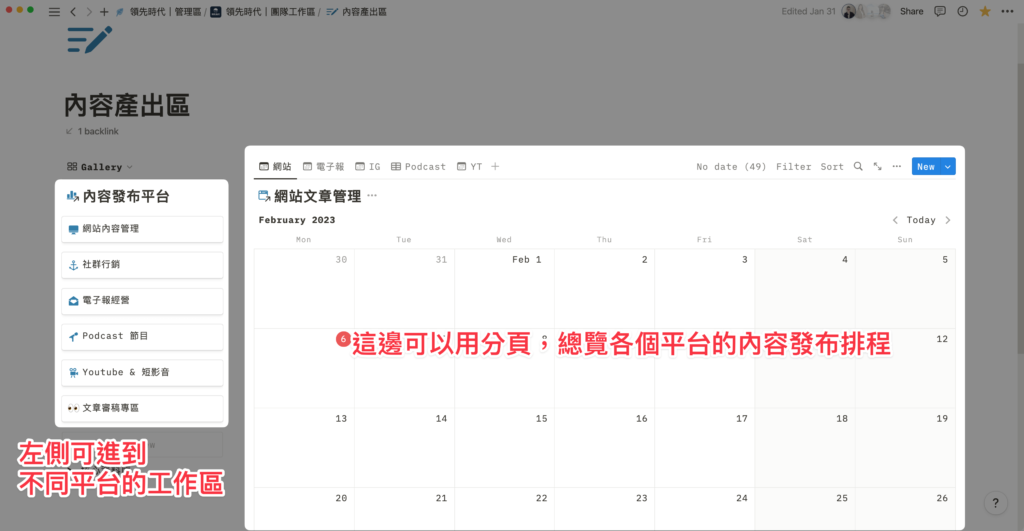Add a new view with the plus
Viewport: 1024px width, 531px height.
tap(495, 167)
